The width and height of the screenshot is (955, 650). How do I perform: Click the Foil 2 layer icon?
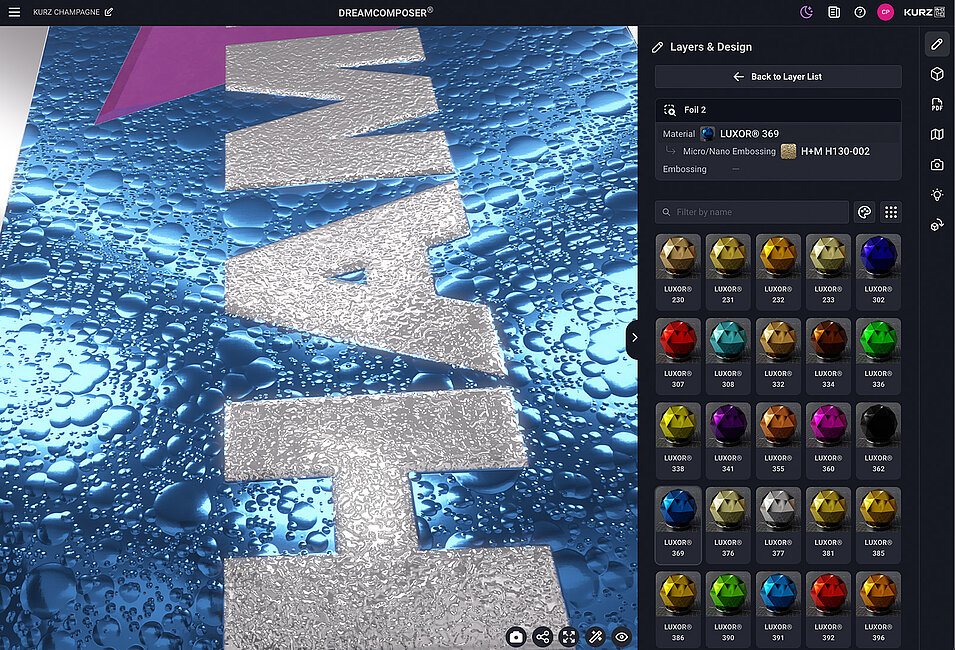point(669,110)
